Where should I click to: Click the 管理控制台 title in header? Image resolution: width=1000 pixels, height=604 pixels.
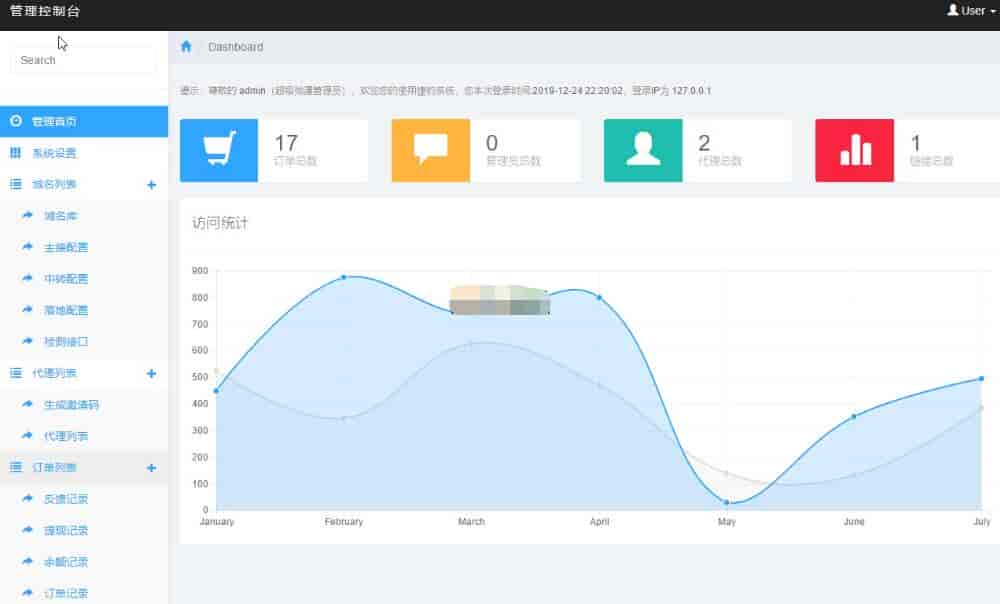tap(45, 12)
